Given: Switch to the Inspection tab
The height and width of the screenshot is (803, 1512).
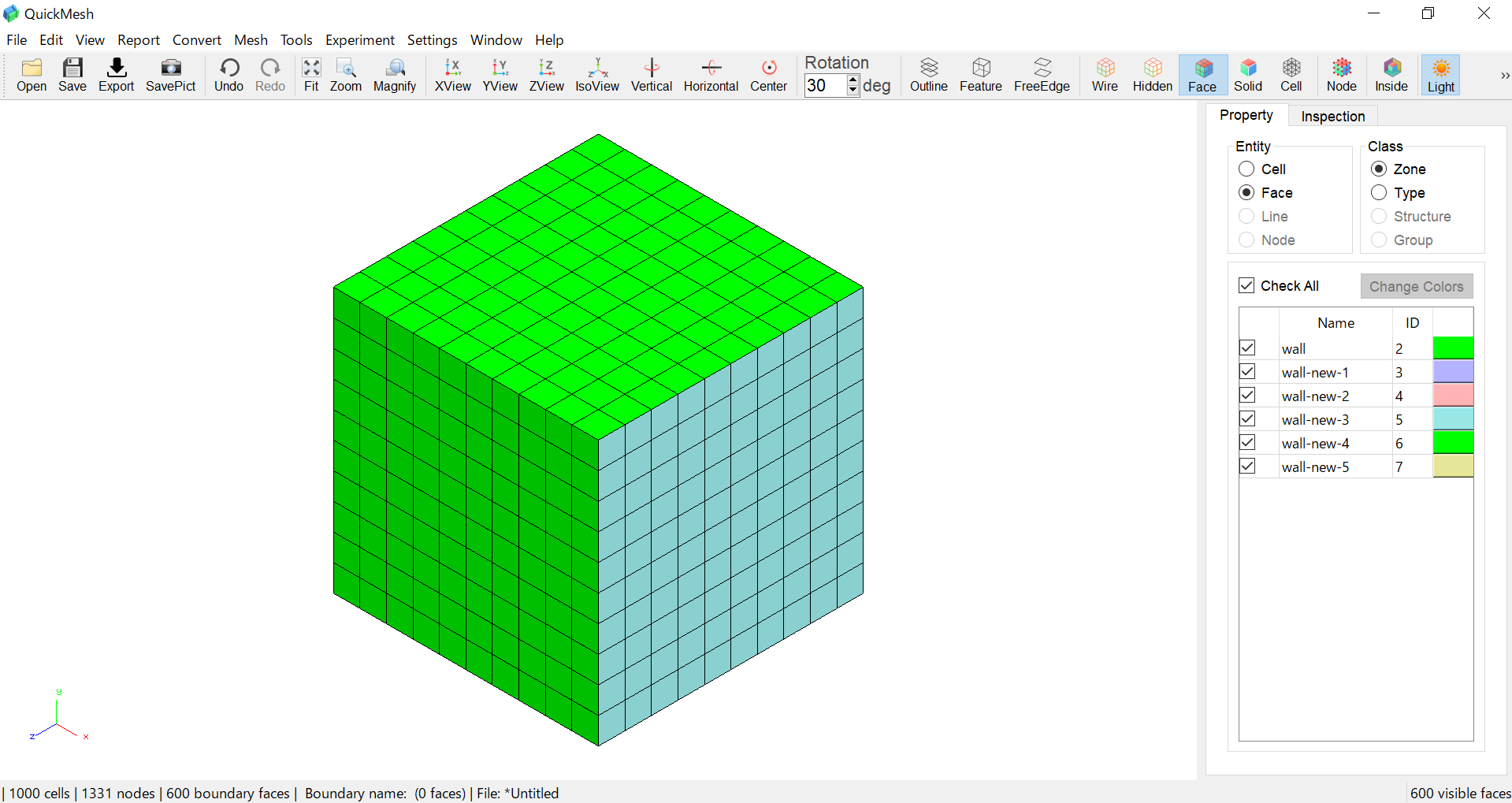Looking at the screenshot, I should coord(1333,117).
